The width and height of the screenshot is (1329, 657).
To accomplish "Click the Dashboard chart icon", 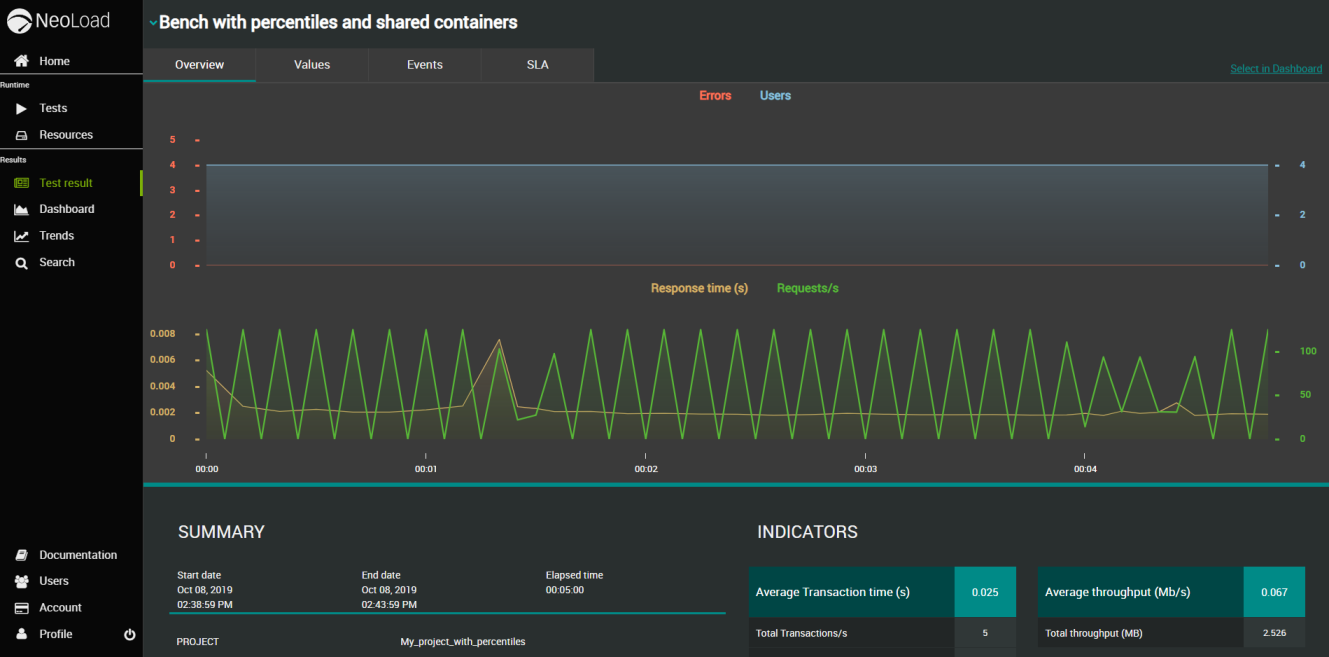I will click(21, 209).
